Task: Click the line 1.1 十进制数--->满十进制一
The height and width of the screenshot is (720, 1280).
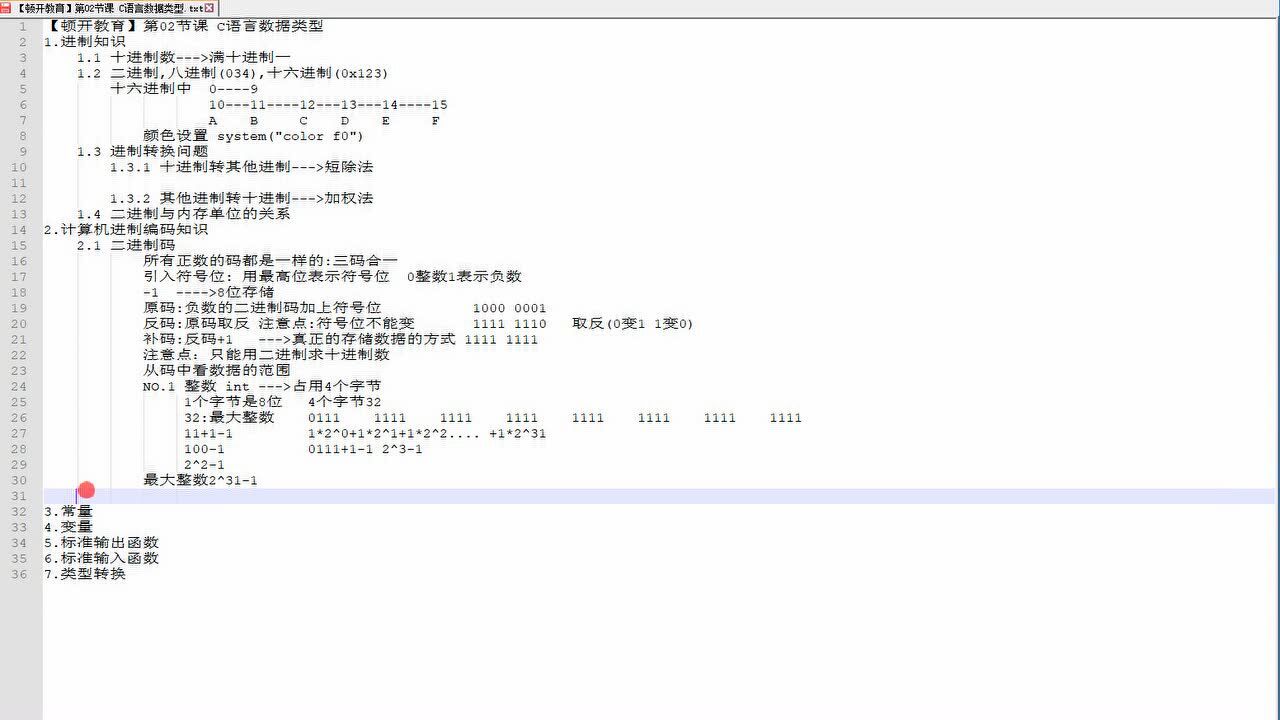Action: (184, 58)
